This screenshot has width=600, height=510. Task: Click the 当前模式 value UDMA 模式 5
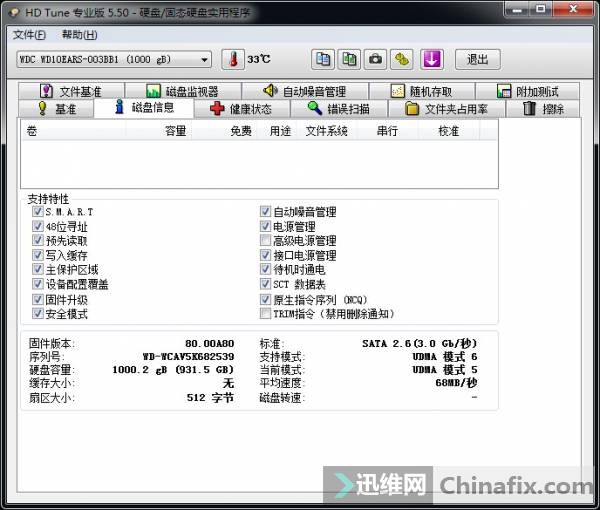click(x=445, y=370)
